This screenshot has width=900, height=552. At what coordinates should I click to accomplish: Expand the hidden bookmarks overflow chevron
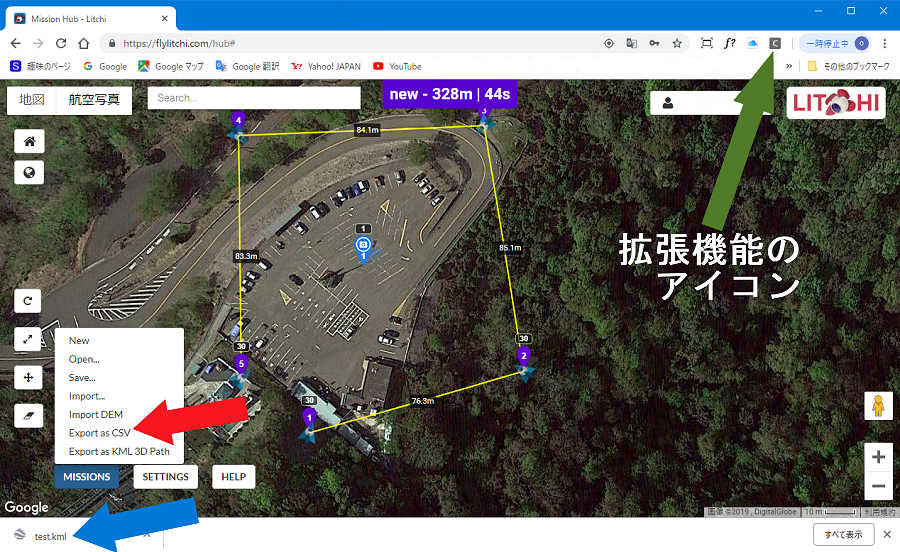(x=791, y=66)
